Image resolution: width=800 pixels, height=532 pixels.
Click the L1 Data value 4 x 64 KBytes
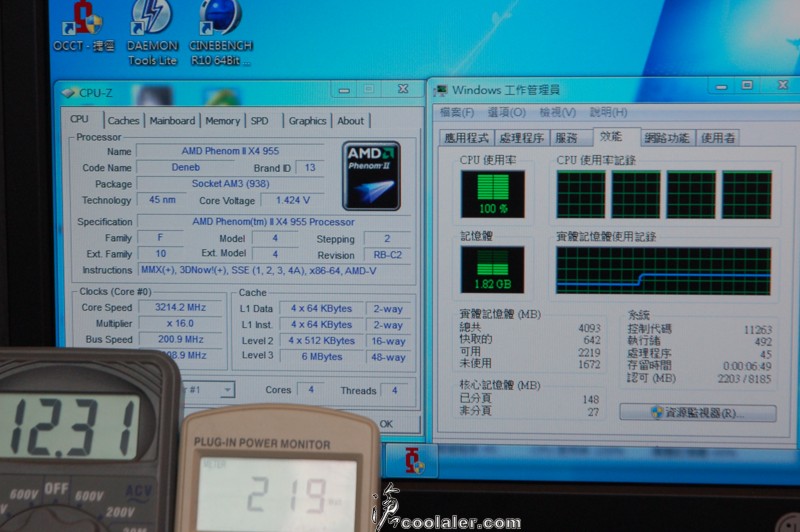click(x=321, y=309)
